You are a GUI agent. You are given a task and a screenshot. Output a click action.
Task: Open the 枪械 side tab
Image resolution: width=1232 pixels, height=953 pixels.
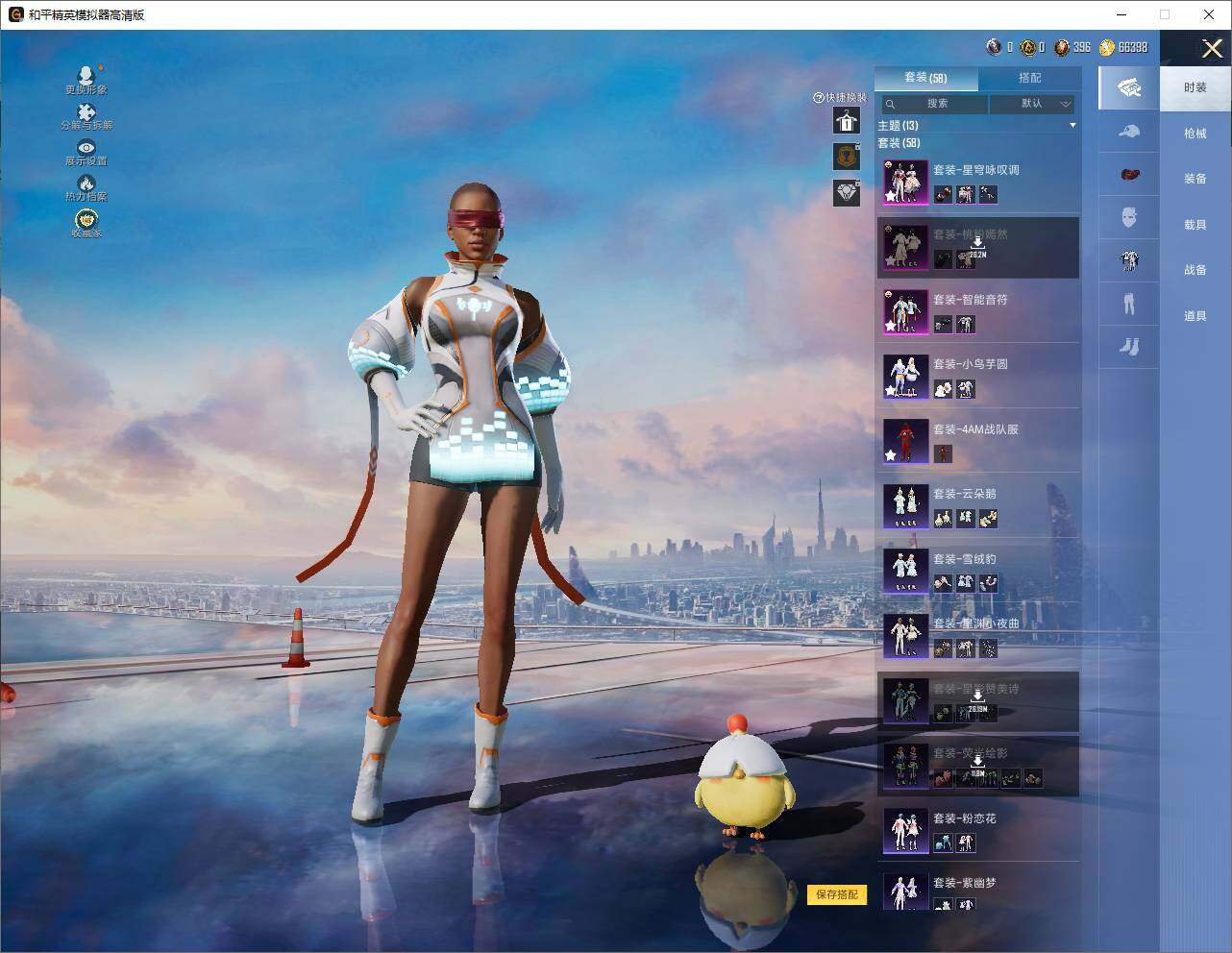click(1195, 134)
